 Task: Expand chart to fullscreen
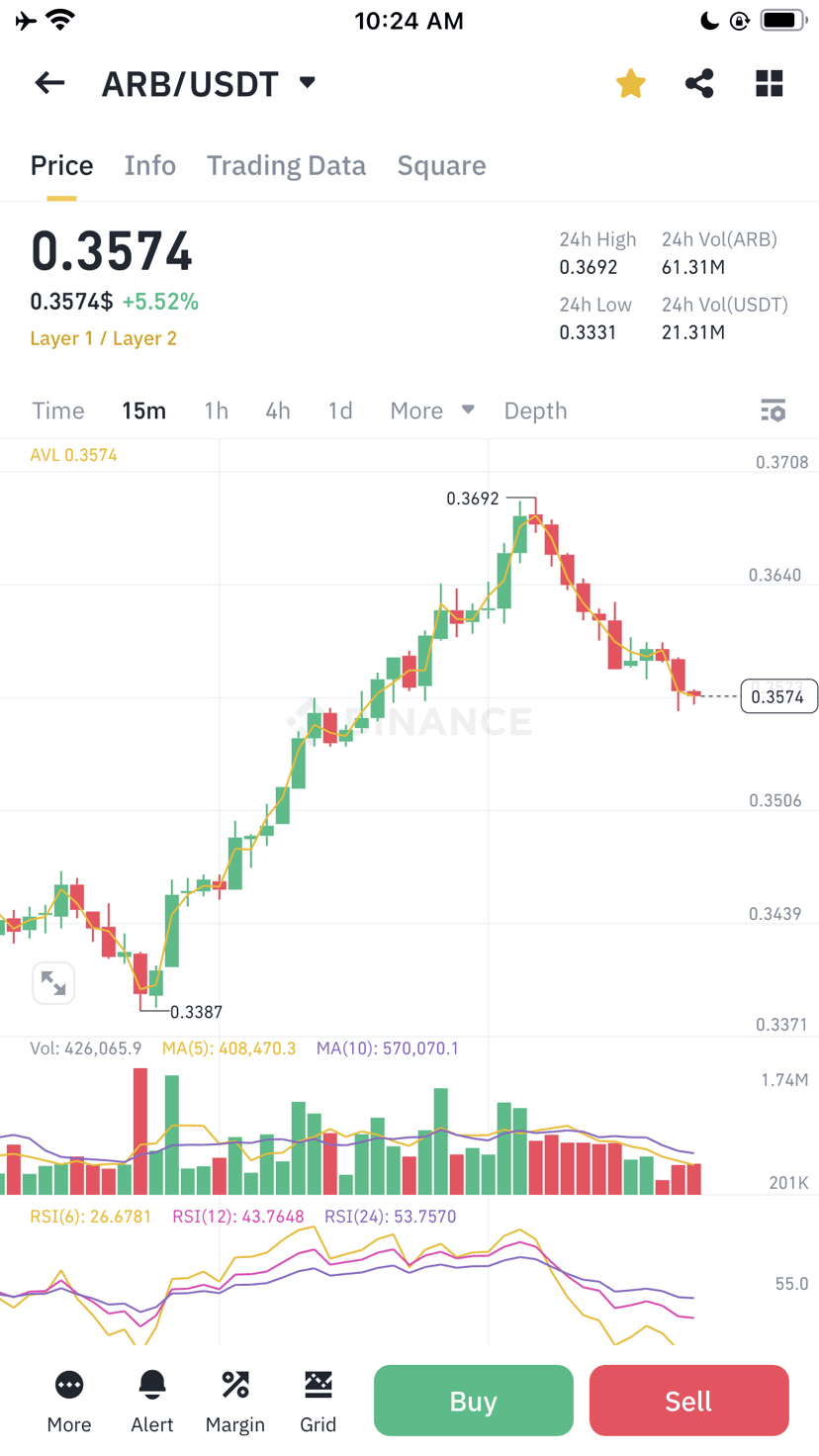point(53,982)
